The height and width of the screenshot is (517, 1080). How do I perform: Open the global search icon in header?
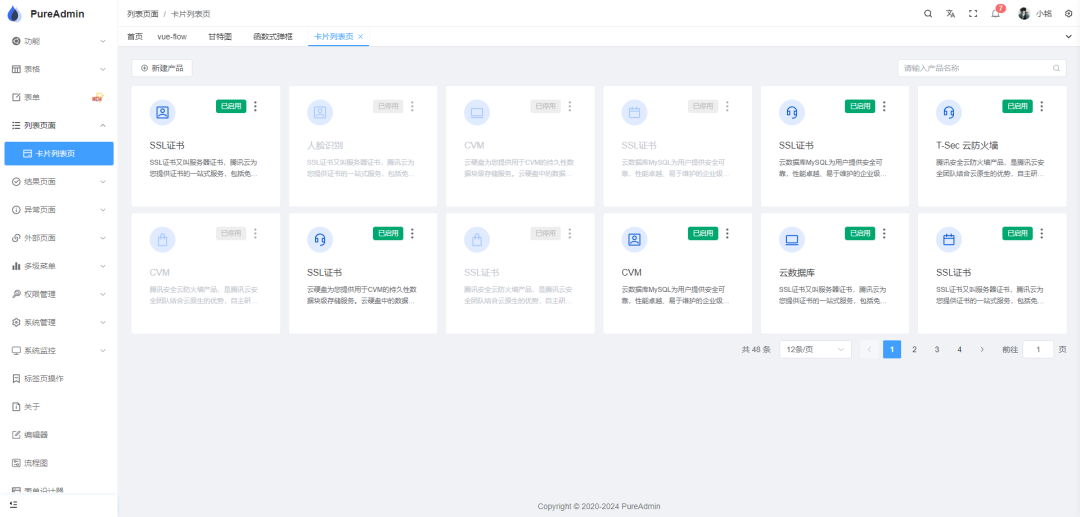(x=928, y=13)
